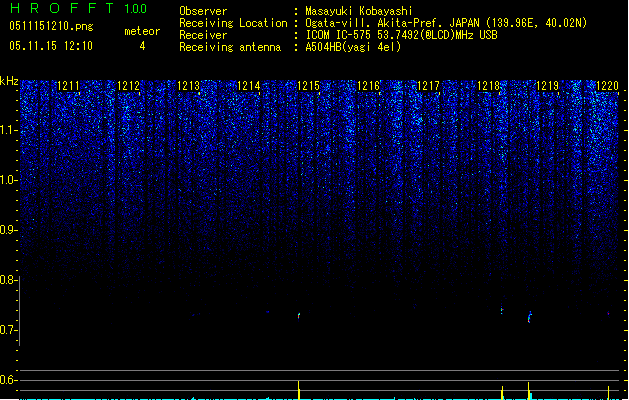Click the meteor count value 4
Screen dimensions: 629x400
142,46
